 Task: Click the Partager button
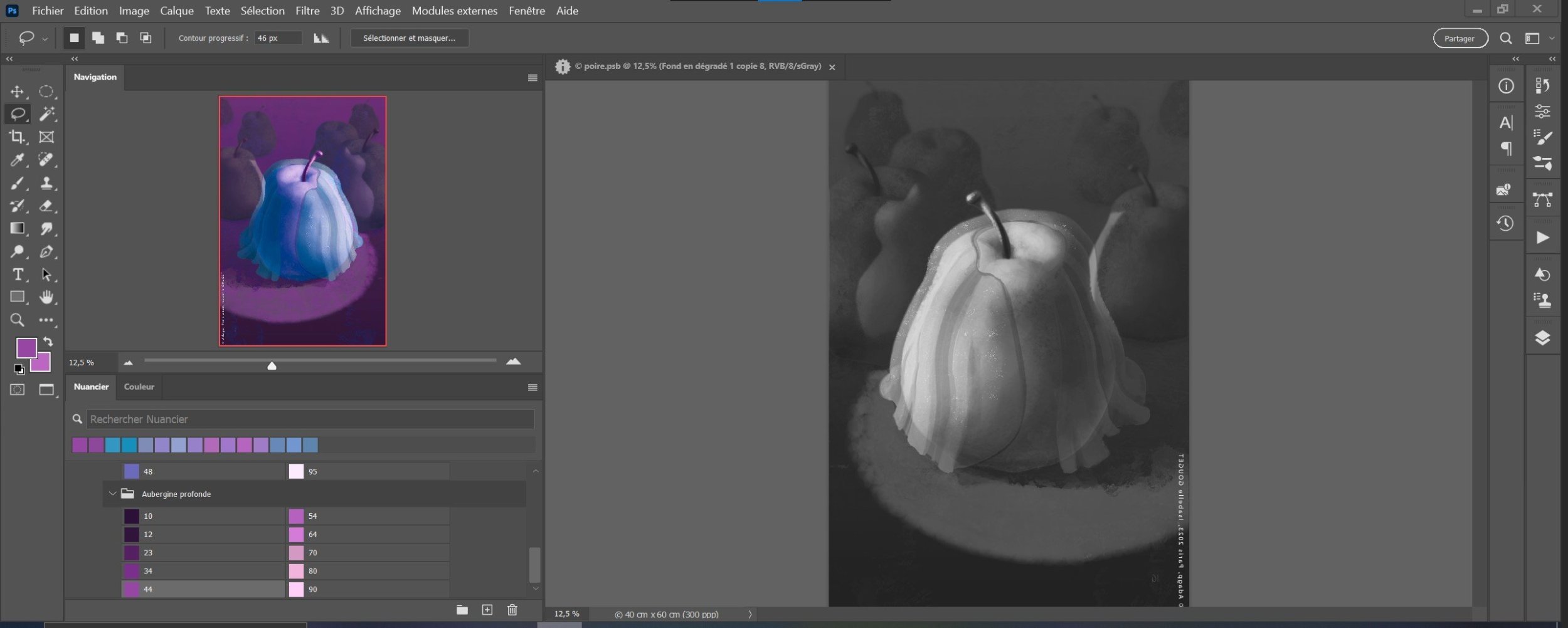point(1459,38)
